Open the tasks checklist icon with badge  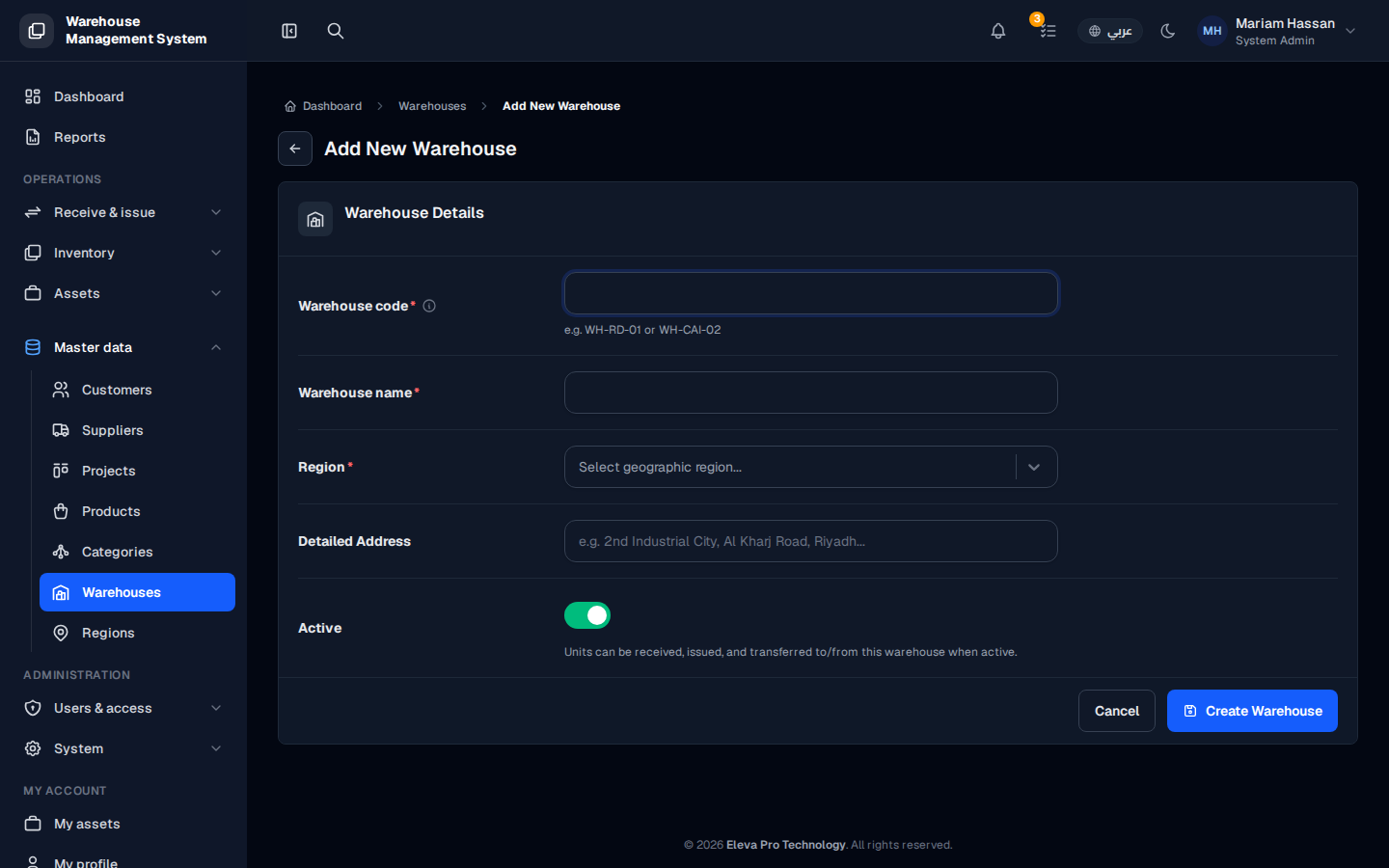click(x=1047, y=31)
